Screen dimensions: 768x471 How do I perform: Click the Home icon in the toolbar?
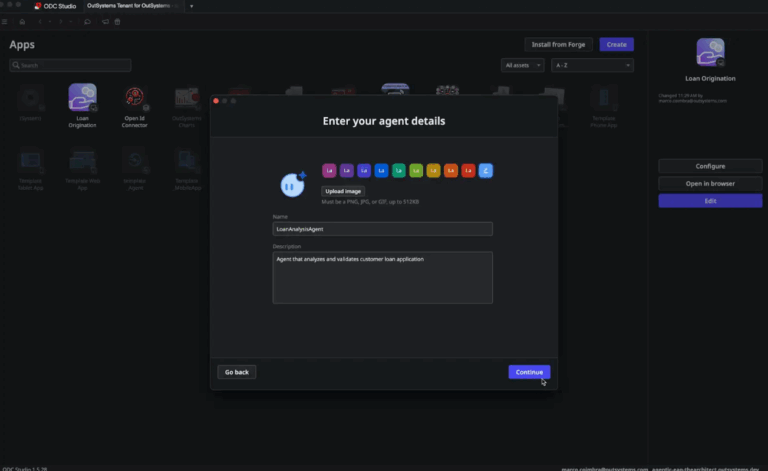[22, 22]
